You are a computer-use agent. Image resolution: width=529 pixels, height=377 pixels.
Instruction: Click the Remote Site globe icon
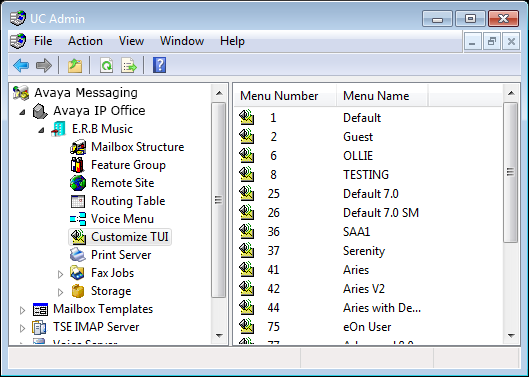tap(78, 183)
